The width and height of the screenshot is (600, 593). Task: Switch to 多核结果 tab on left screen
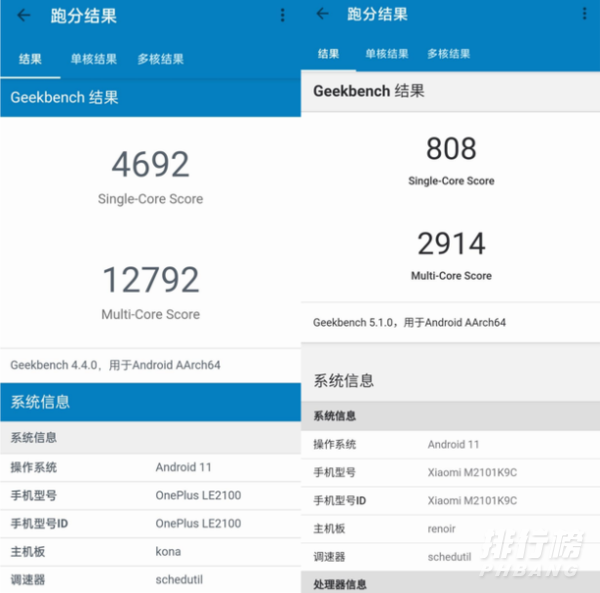[161, 59]
